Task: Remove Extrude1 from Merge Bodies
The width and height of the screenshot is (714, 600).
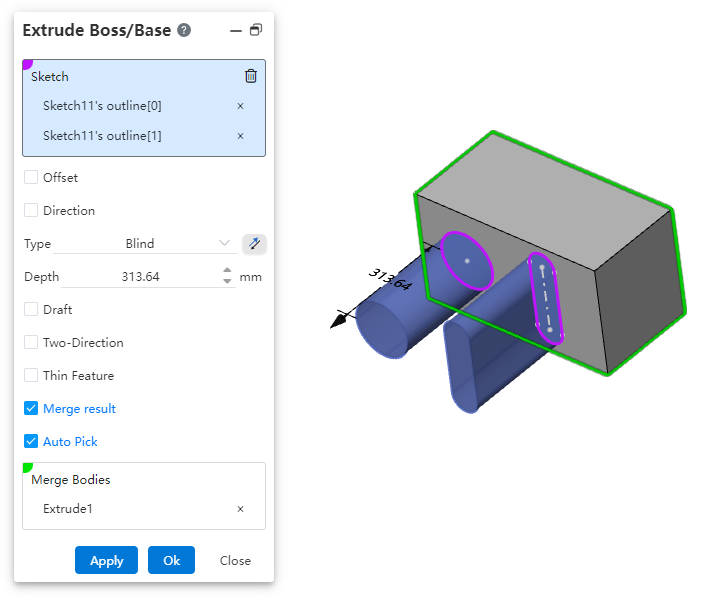Action: (240, 509)
